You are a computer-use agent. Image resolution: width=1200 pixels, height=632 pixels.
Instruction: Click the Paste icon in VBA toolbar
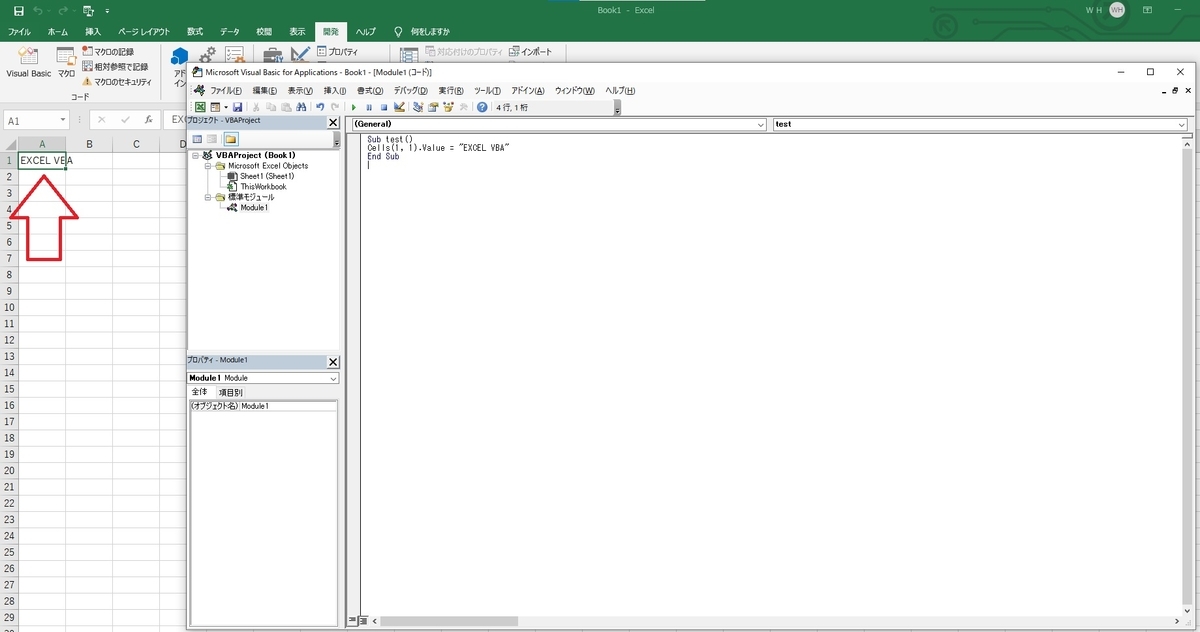(286, 107)
